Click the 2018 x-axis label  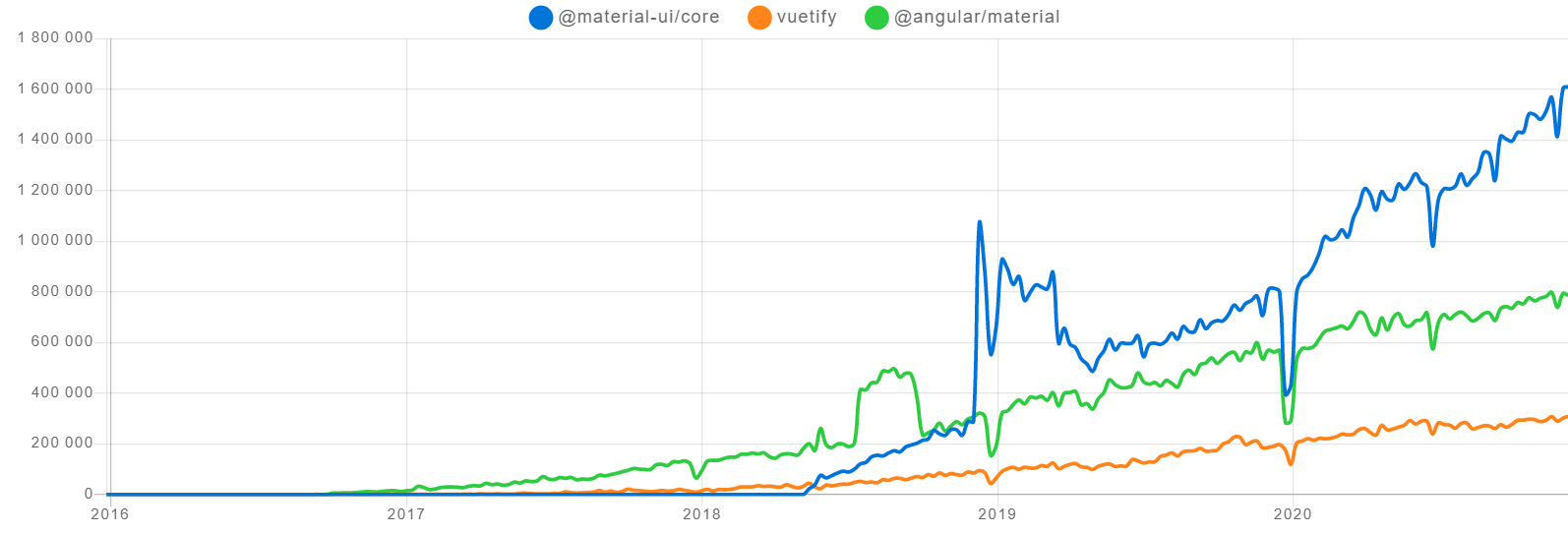coord(701,513)
